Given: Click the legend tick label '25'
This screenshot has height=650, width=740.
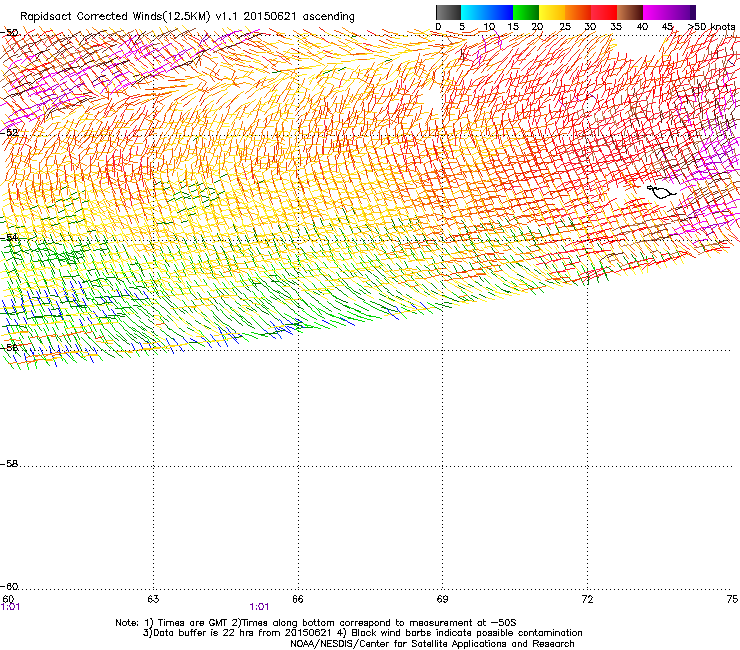Looking at the screenshot, I should click(565, 27).
